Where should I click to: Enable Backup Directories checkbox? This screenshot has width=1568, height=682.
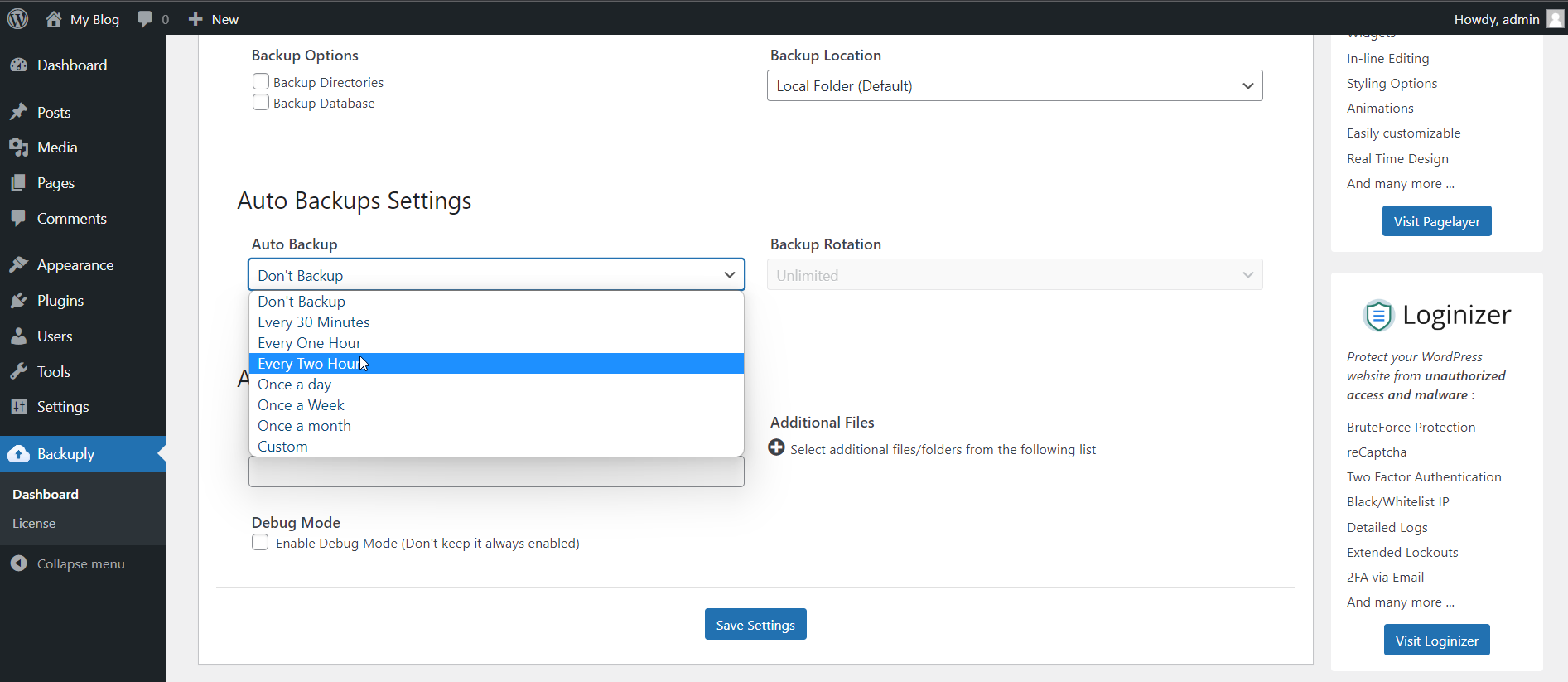[x=261, y=81]
